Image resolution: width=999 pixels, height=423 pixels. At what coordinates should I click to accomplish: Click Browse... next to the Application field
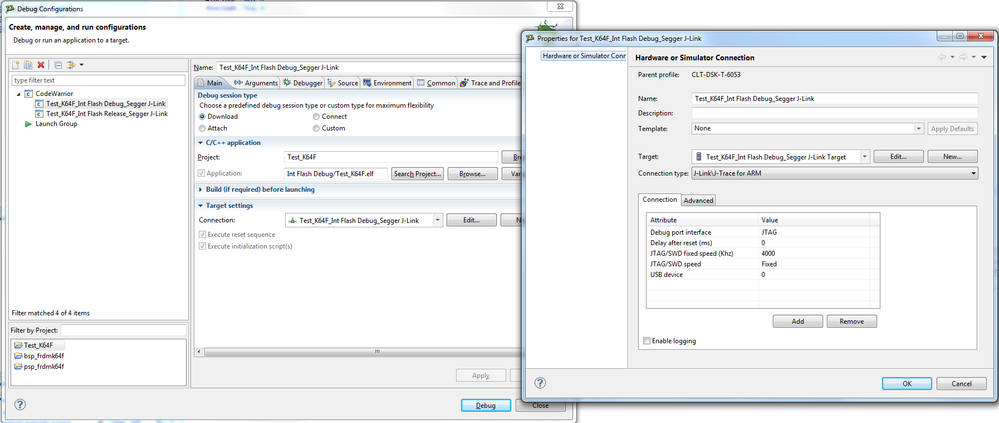click(x=472, y=173)
